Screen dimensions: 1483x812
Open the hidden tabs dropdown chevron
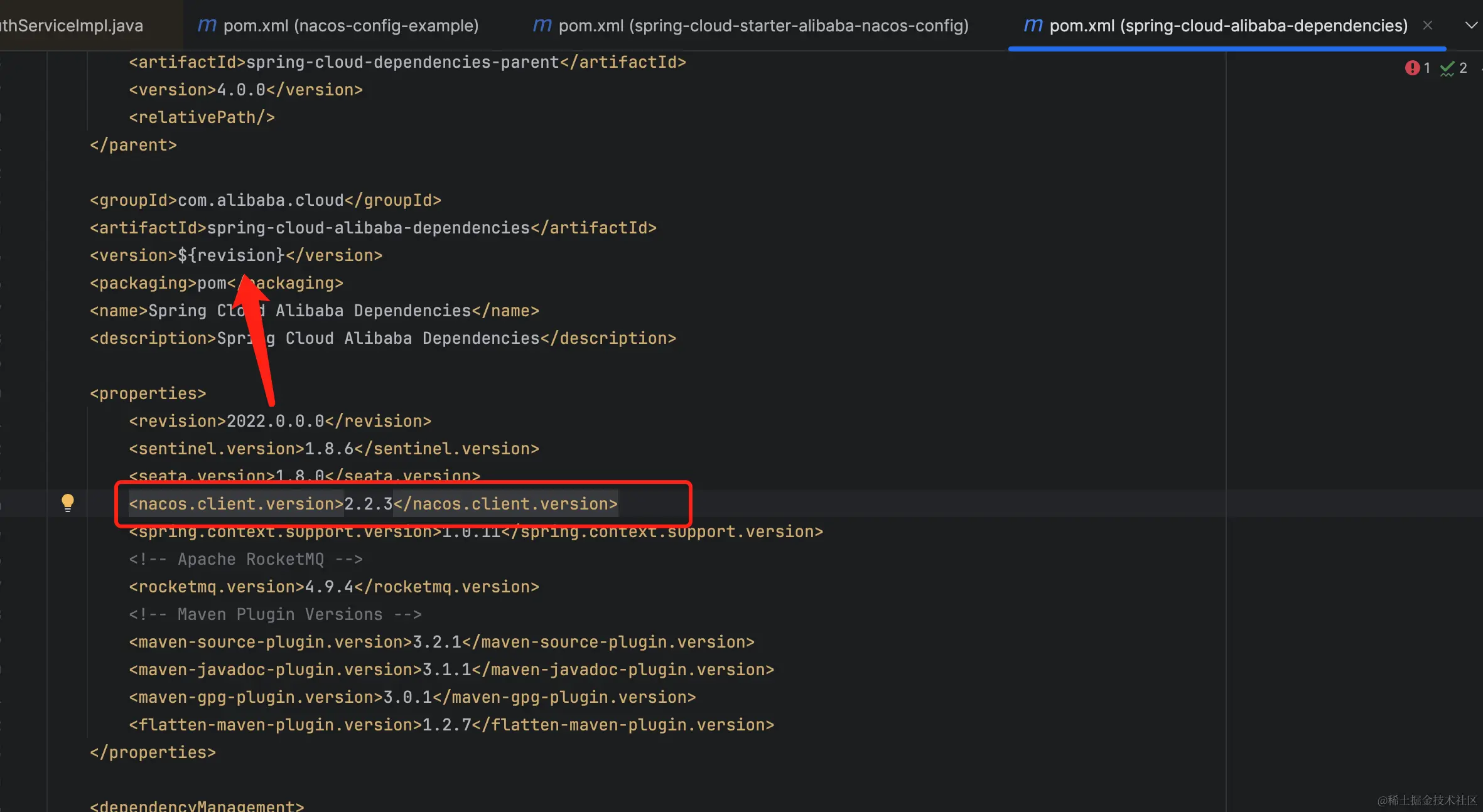[1470, 25]
